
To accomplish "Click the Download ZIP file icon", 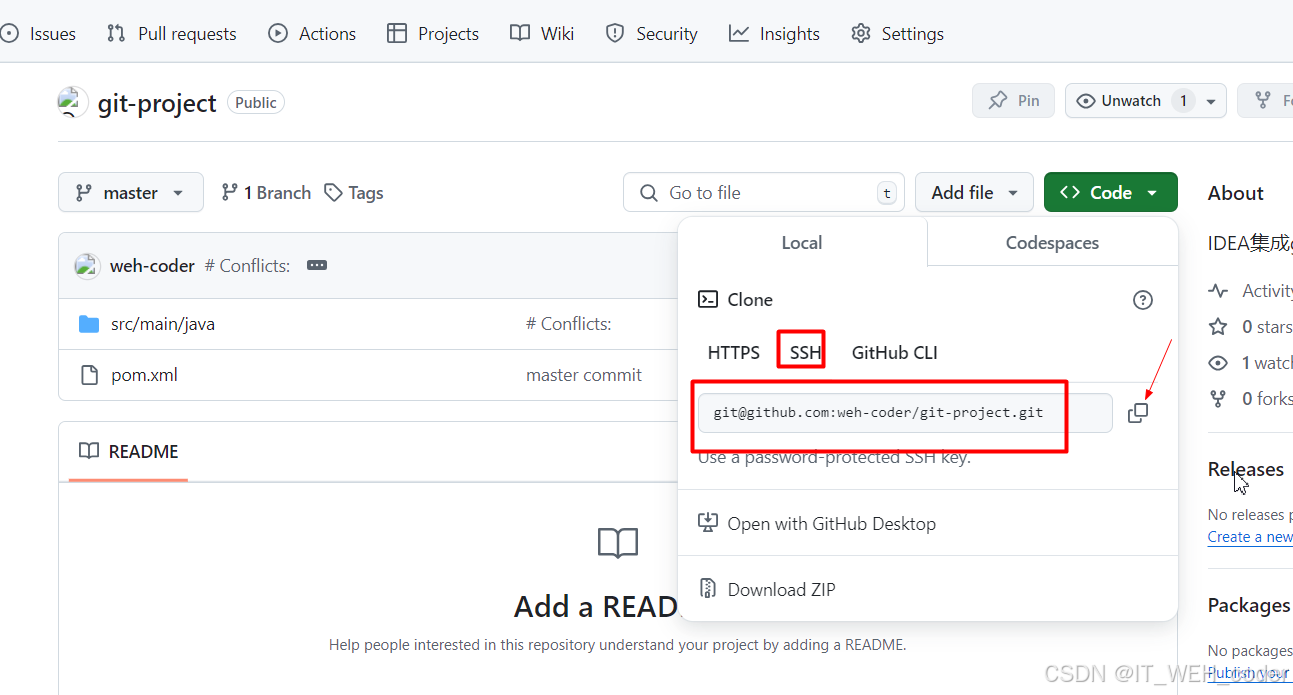I will 708,589.
